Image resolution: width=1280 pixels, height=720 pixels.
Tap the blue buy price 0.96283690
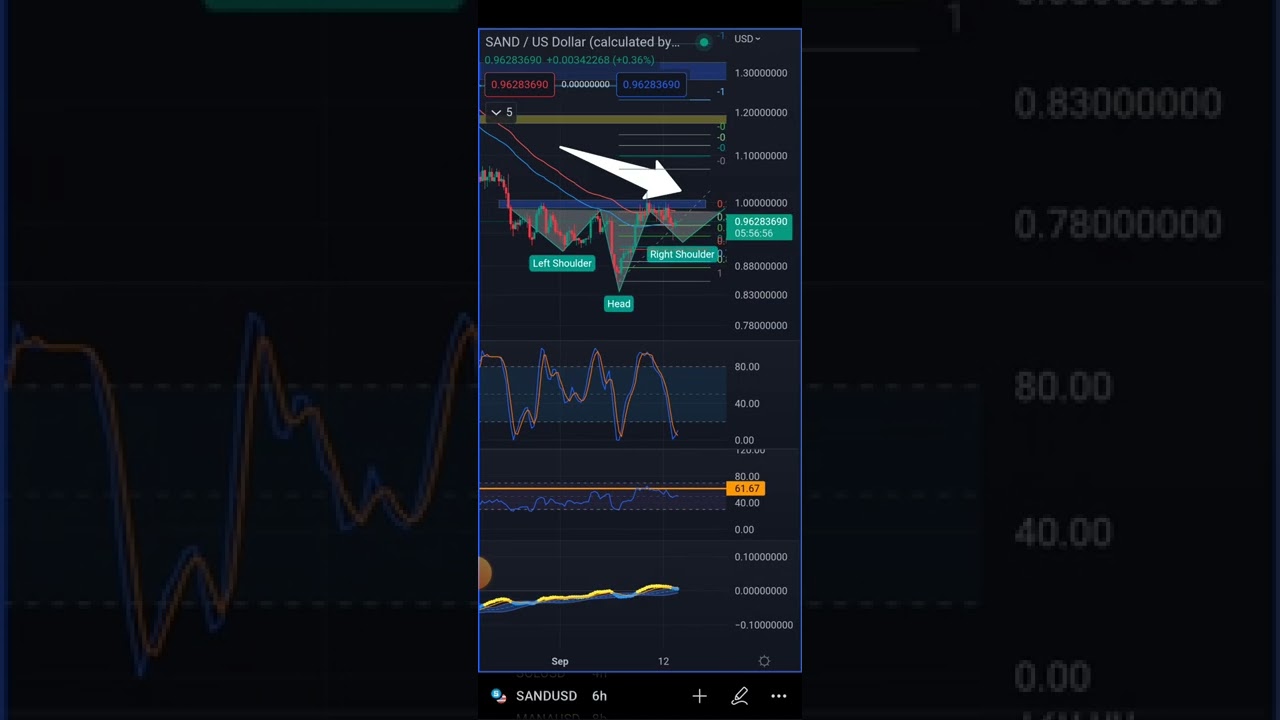click(x=651, y=85)
